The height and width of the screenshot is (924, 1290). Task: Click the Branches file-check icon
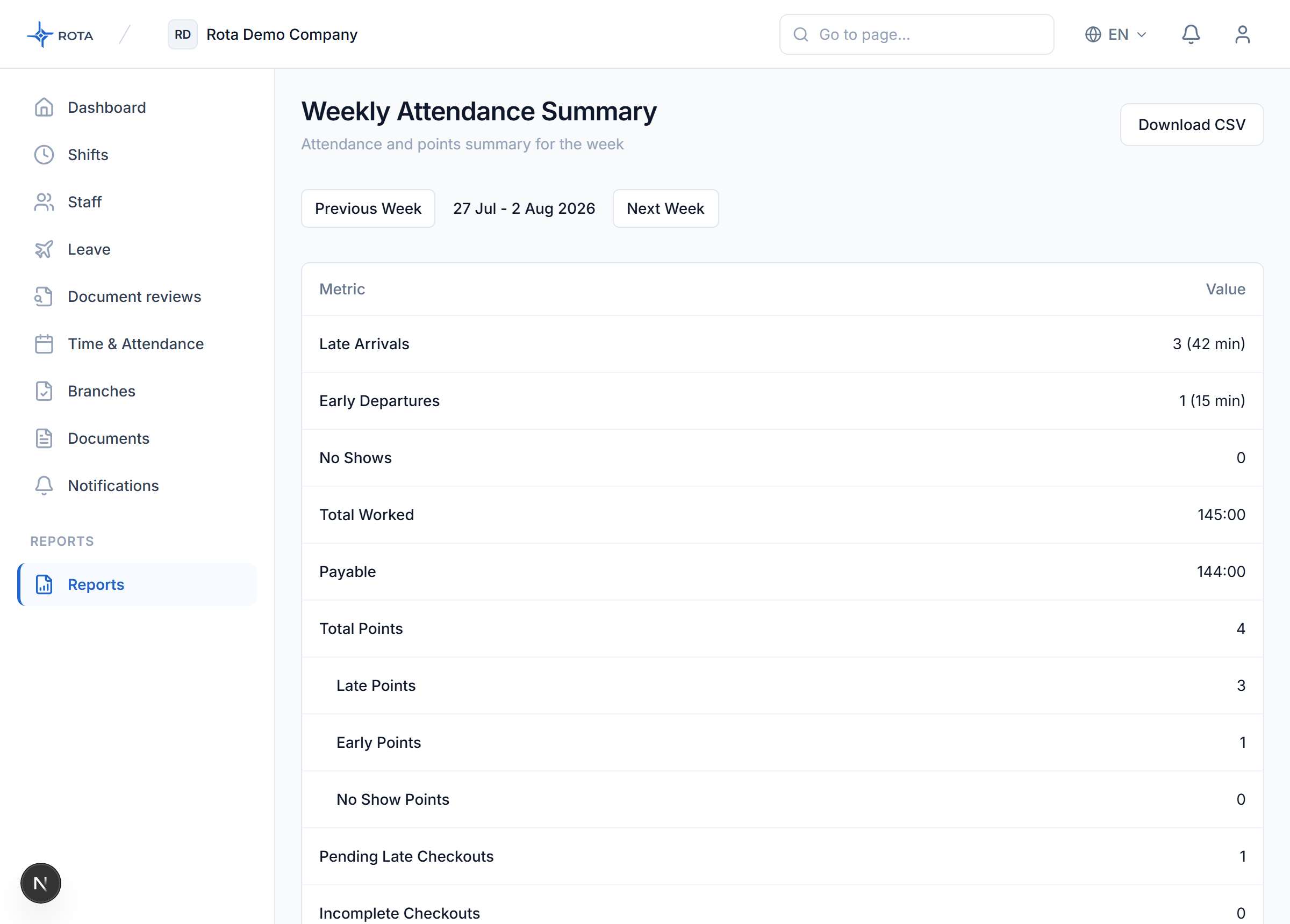pos(44,391)
